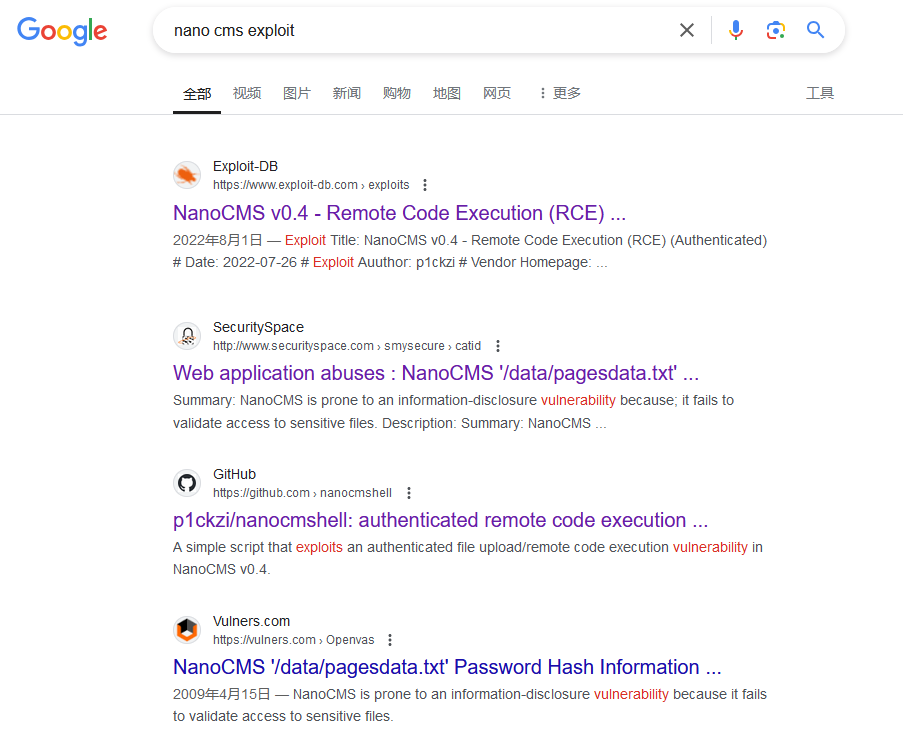Clear the search box text

click(x=687, y=30)
